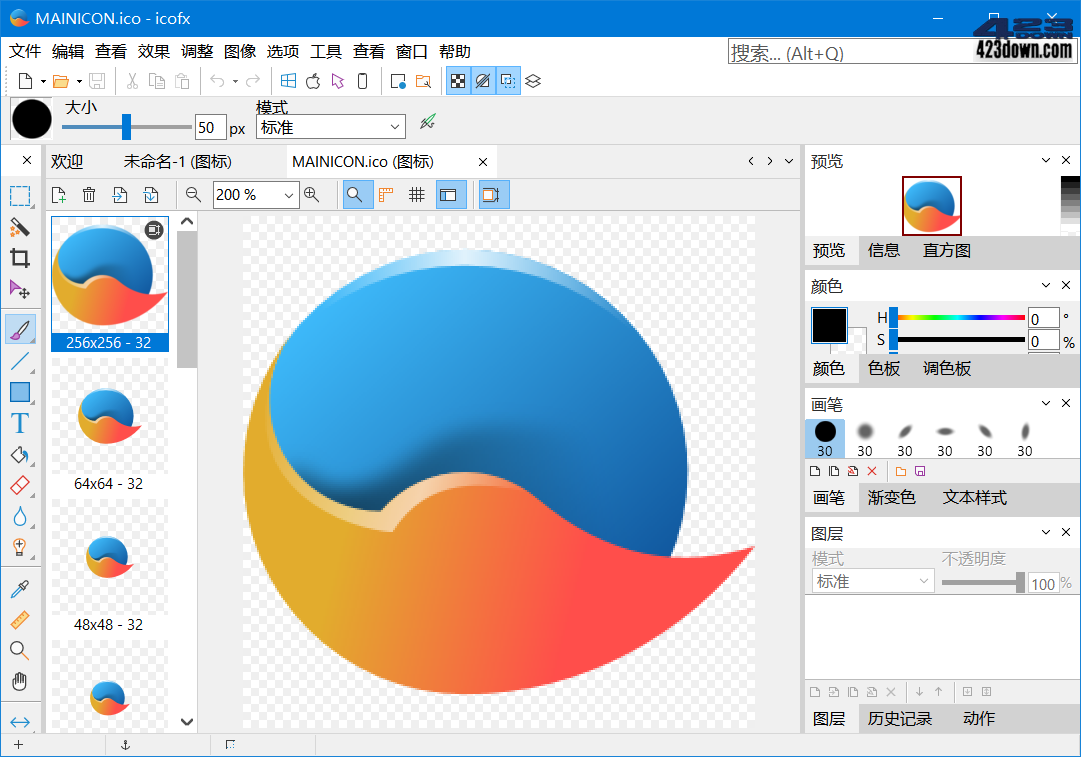This screenshot has height=757, width=1081.
Task: Grab the Hand pan tool
Action: click(20, 681)
